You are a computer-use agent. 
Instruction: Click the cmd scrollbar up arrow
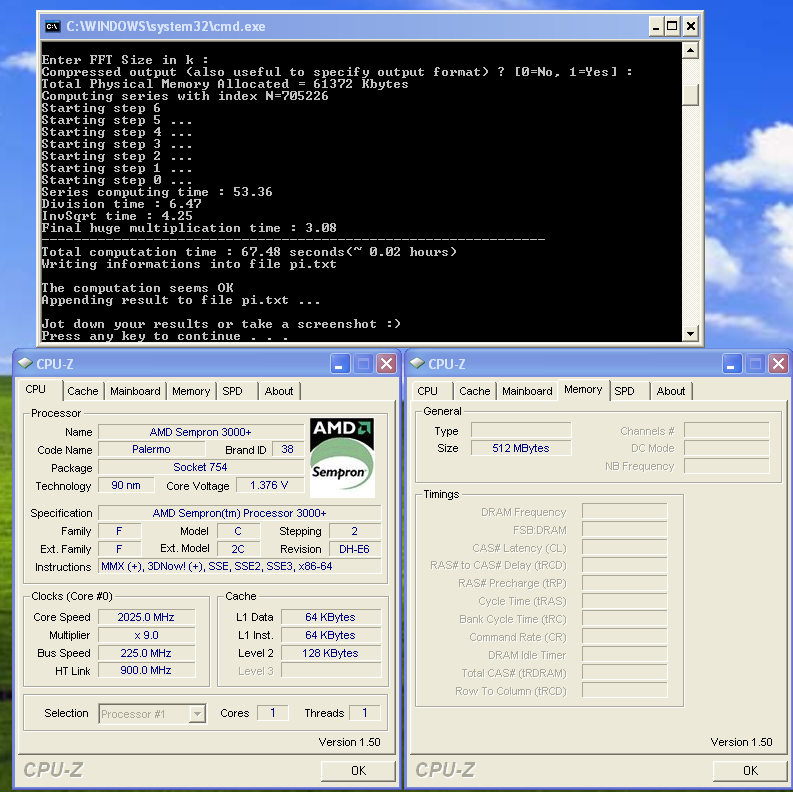[x=690, y=50]
